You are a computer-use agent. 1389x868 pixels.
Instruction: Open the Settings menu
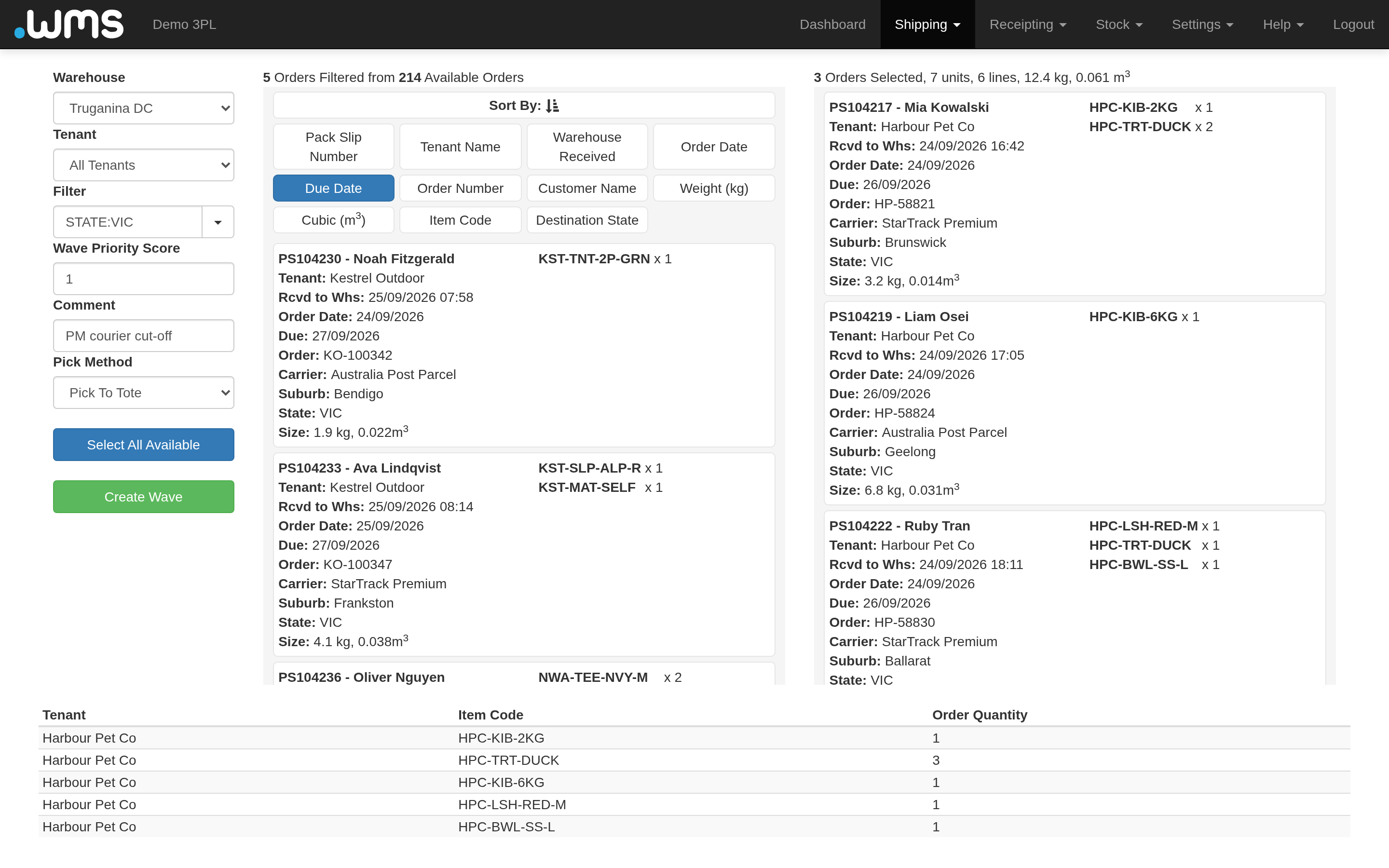pyautogui.click(x=1202, y=24)
